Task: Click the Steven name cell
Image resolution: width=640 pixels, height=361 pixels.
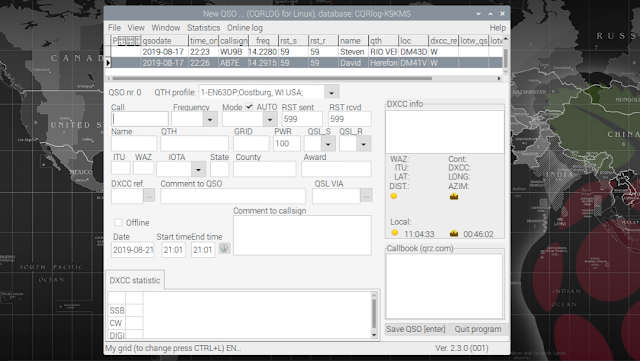Action: click(353, 52)
